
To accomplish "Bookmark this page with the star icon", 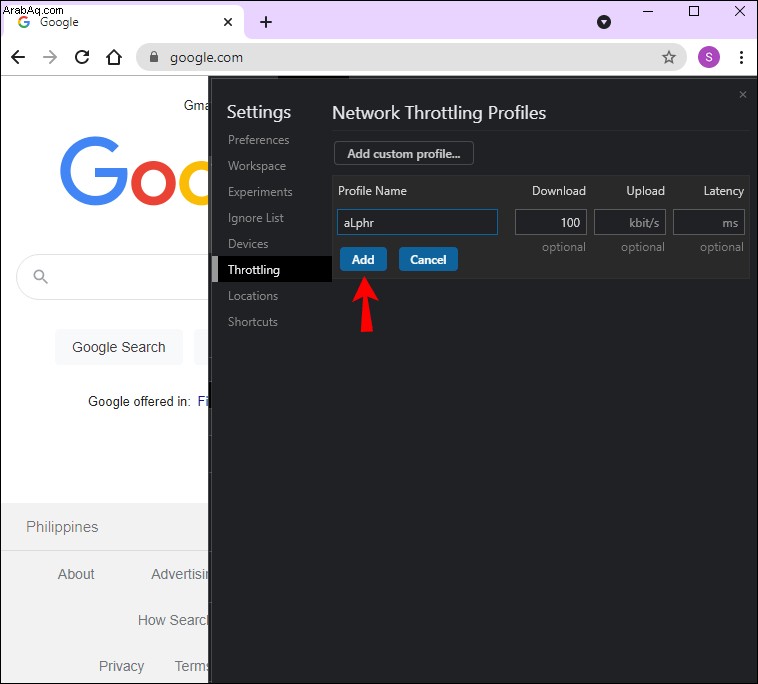I will (x=669, y=57).
